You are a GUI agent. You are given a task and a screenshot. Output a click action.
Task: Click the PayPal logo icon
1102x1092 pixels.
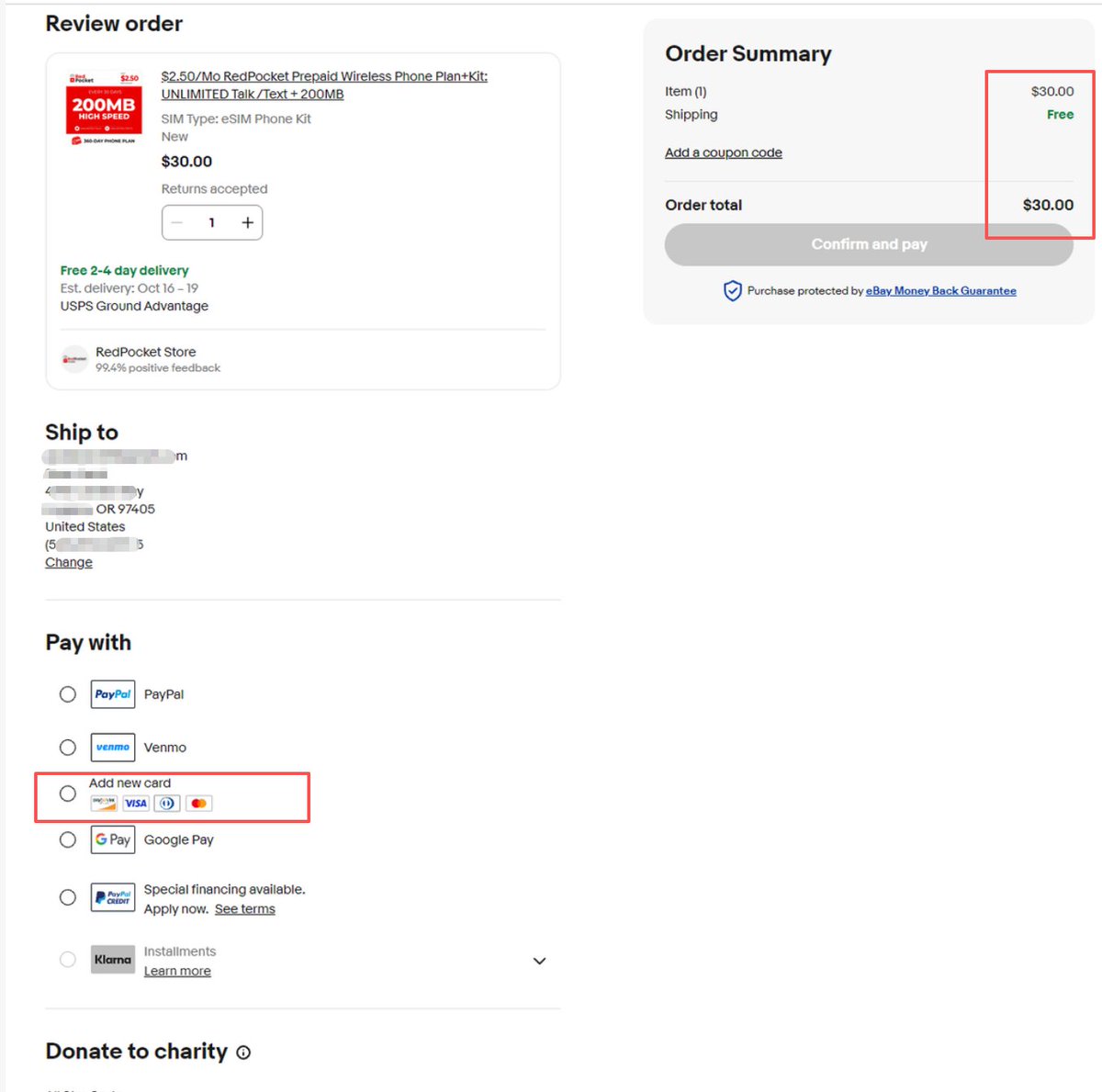113,694
